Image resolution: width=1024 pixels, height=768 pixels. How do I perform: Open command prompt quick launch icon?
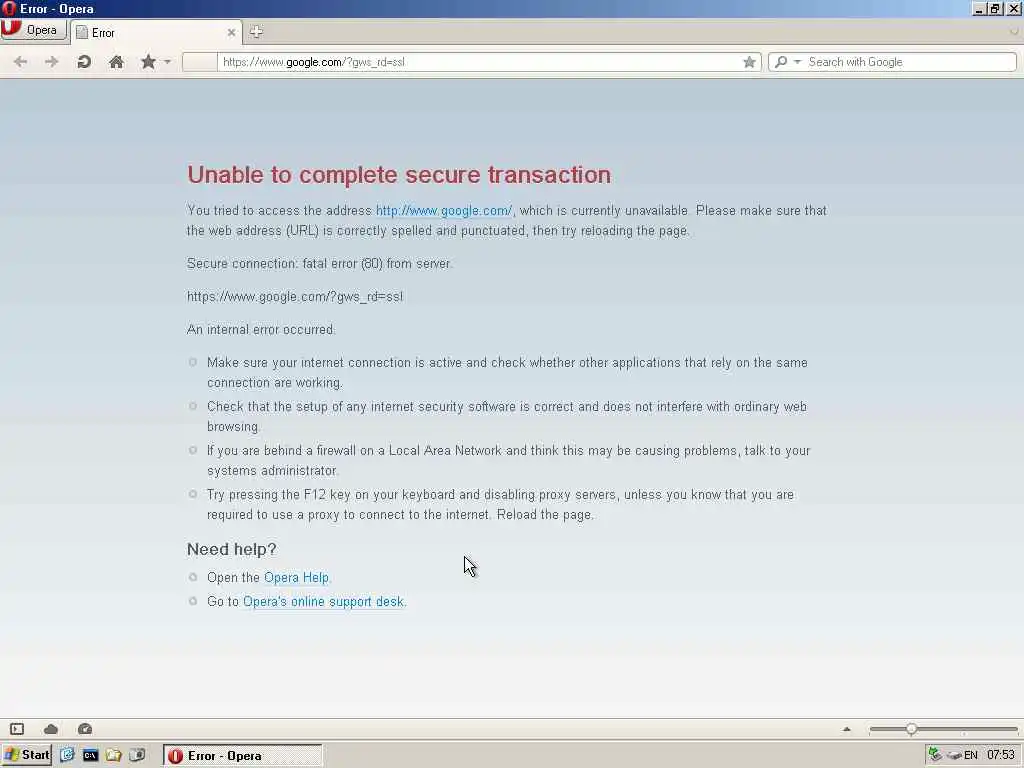tap(90, 756)
